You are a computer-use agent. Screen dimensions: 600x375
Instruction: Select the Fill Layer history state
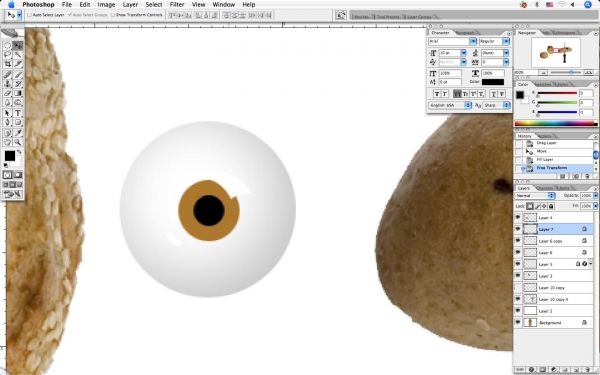(x=545, y=160)
